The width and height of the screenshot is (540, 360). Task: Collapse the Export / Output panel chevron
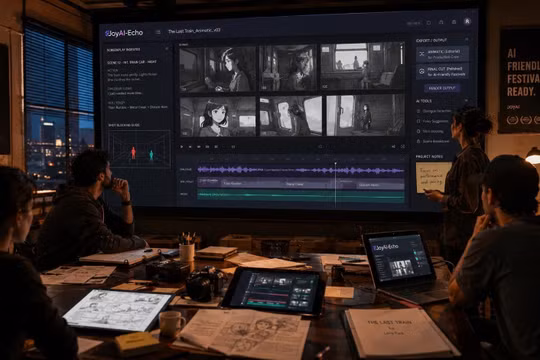pyautogui.click(x=467, y=40)
